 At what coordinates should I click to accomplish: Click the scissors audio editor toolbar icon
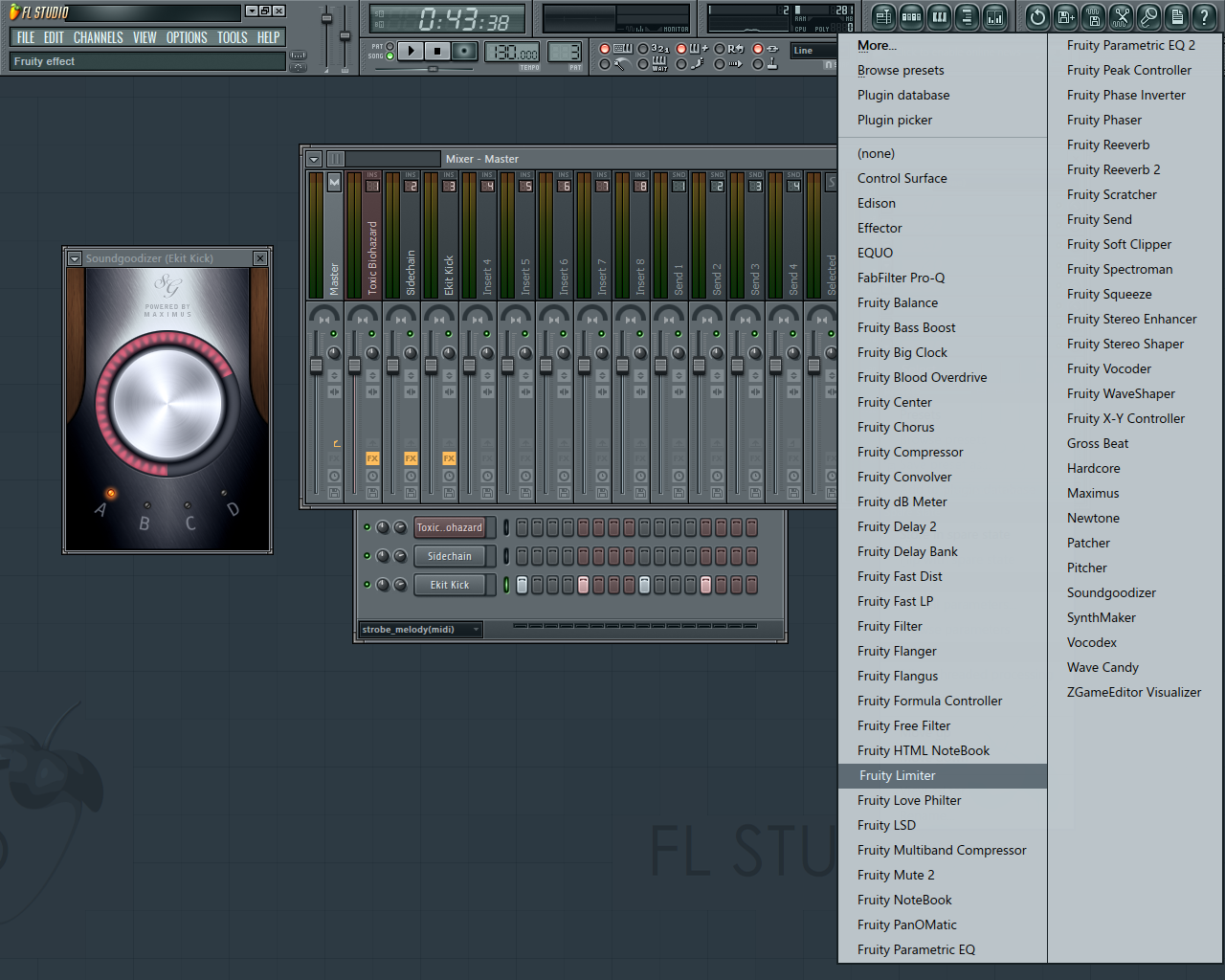(x=1121, y=16)
